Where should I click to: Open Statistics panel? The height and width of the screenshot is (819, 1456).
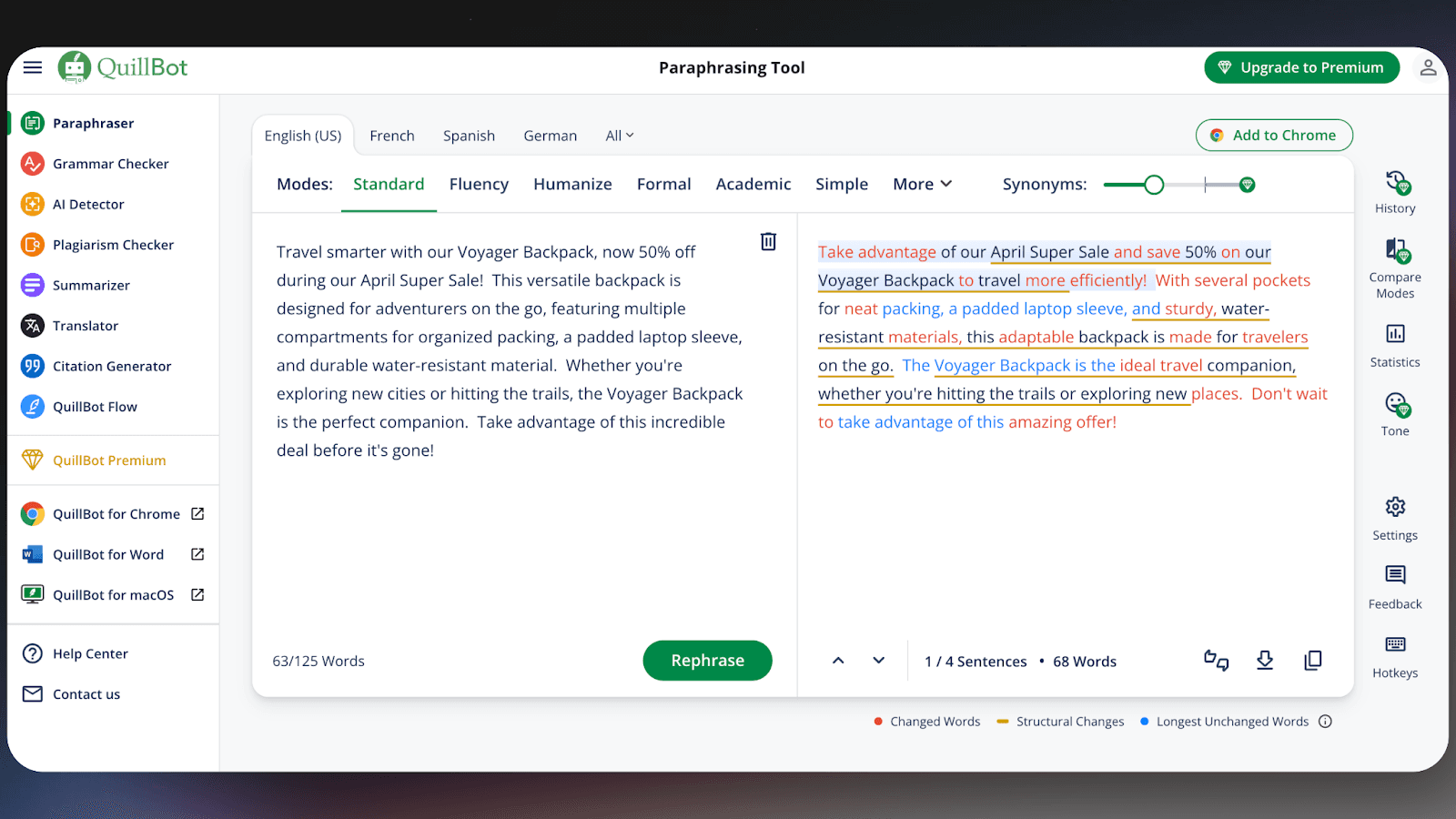coord(1395,346)
